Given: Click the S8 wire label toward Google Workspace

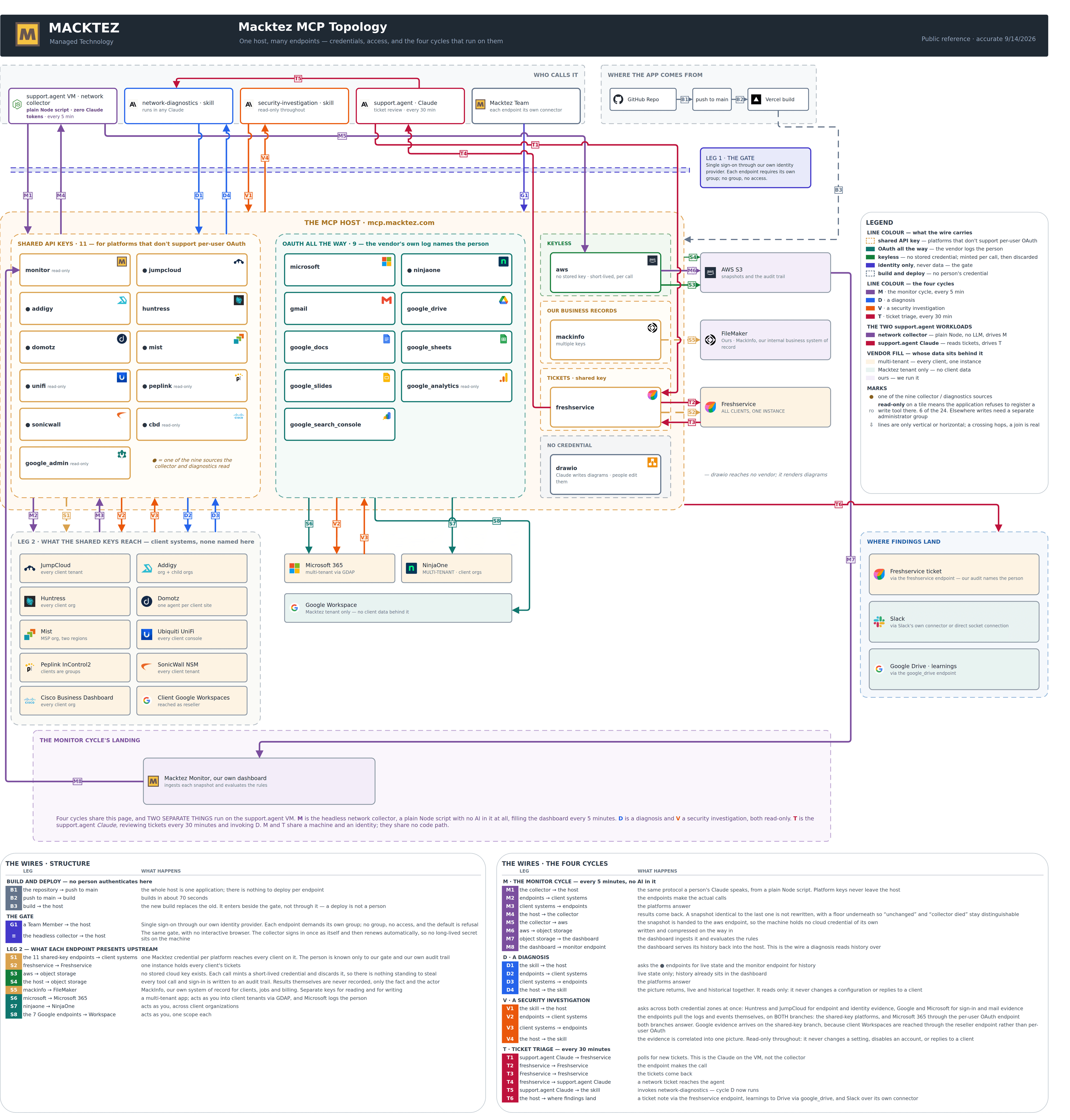Looking at the screenshot, I should [496, 521].
